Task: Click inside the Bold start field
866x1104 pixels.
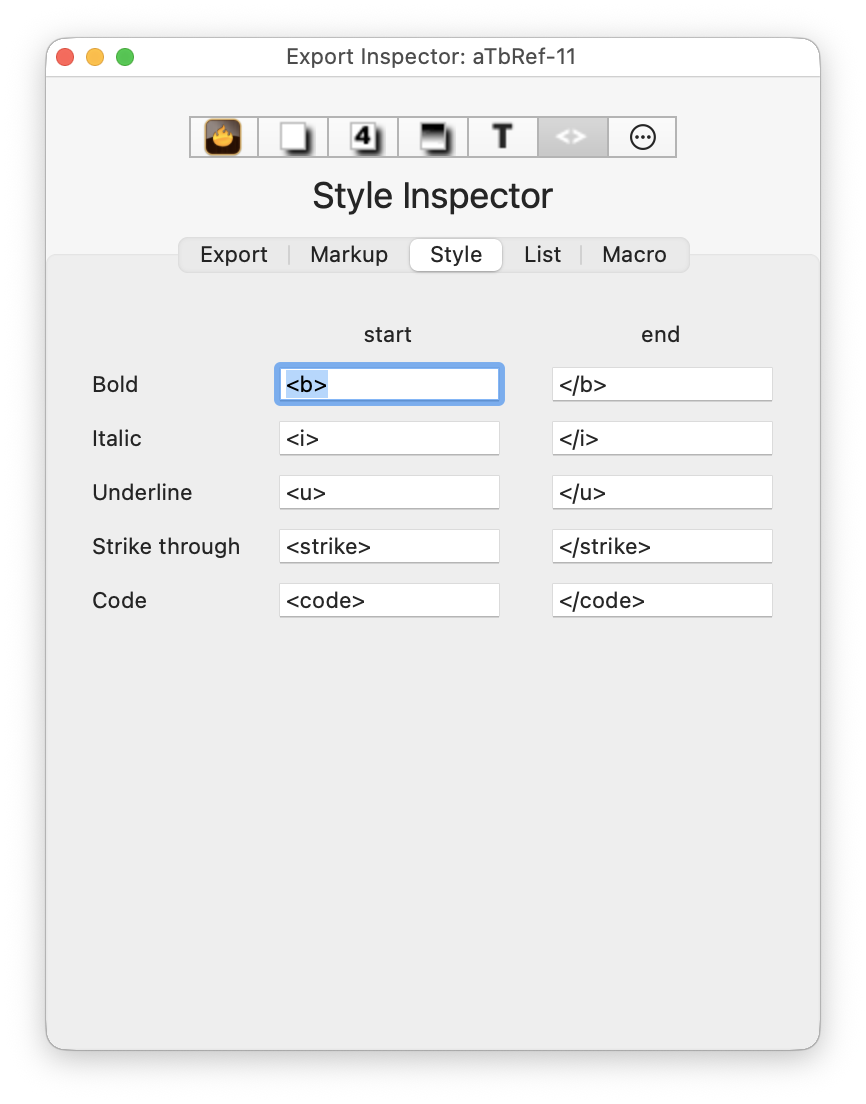Action: 389,384
